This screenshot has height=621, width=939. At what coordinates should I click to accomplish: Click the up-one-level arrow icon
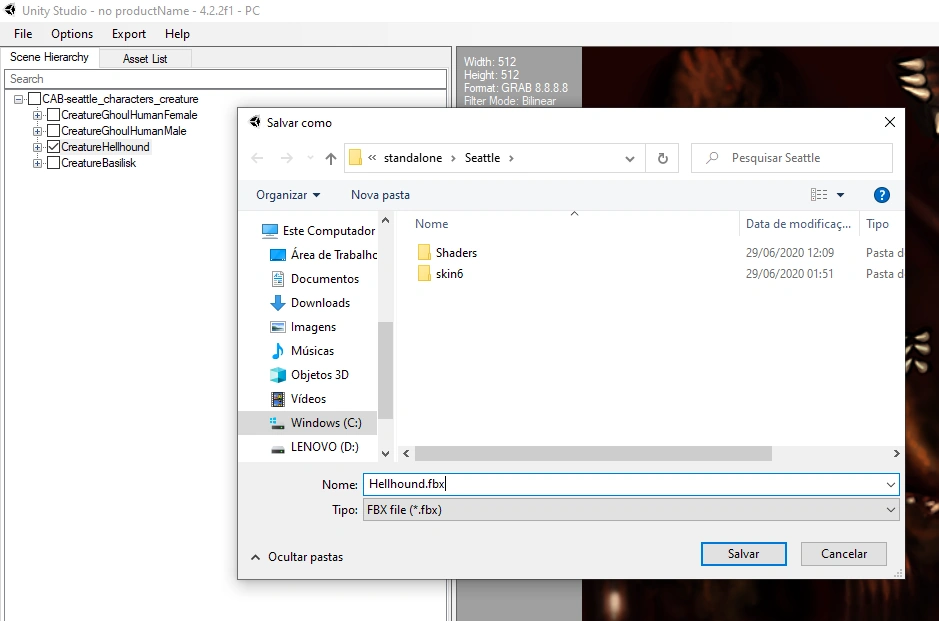point(331,158)
